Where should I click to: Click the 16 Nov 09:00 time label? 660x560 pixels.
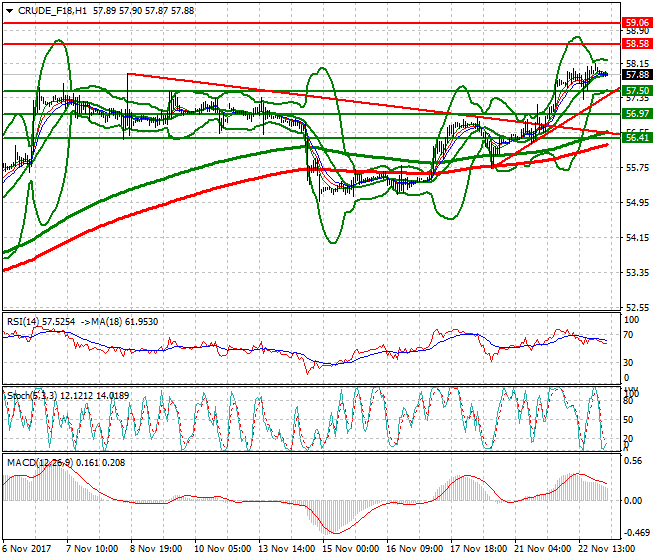[414, 549]
